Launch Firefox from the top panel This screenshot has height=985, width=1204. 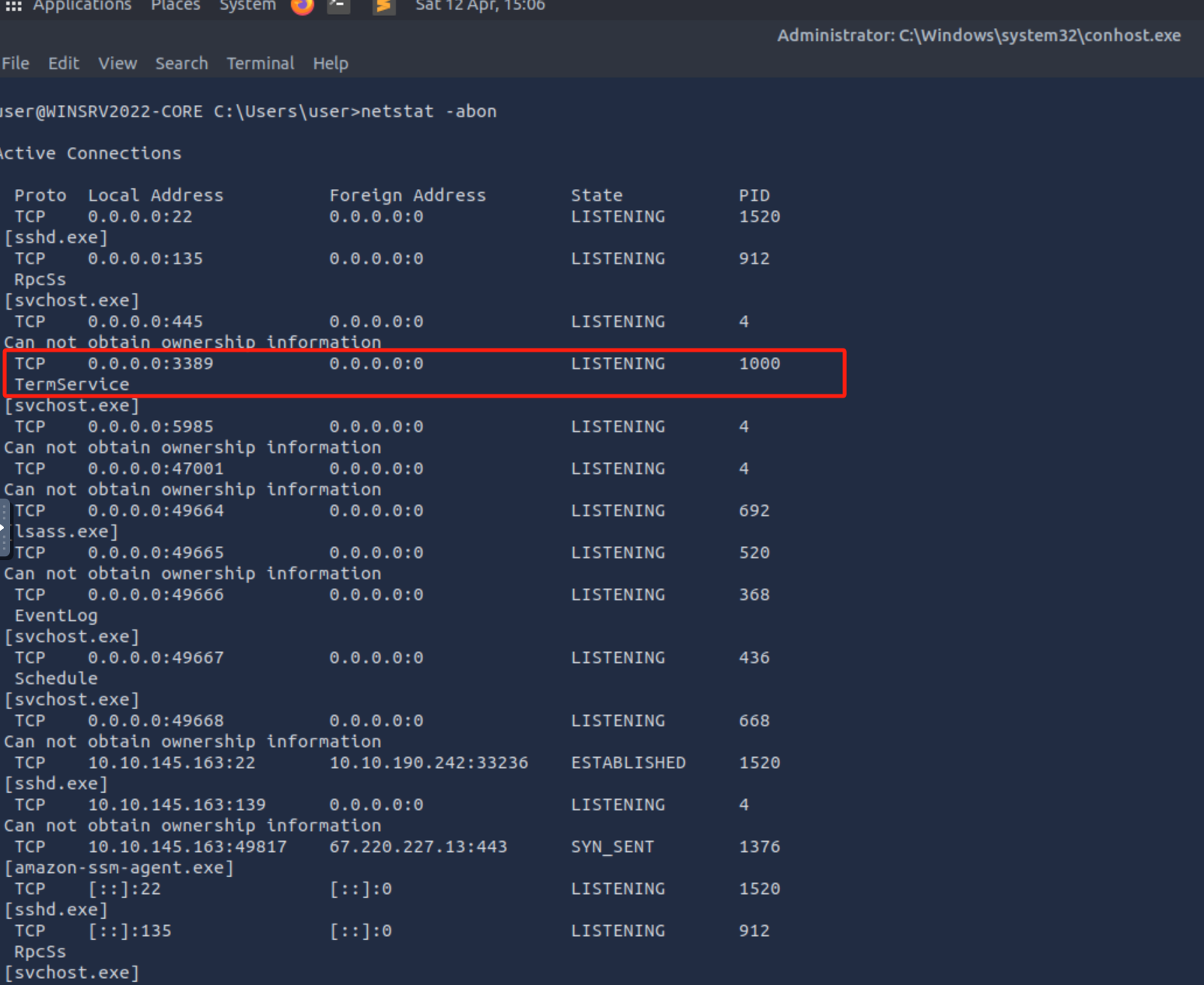(302, 6)
